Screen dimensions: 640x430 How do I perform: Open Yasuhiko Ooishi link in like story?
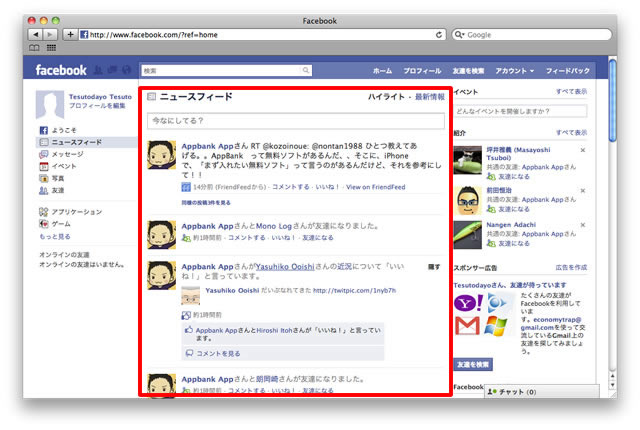tap(284, 266)
